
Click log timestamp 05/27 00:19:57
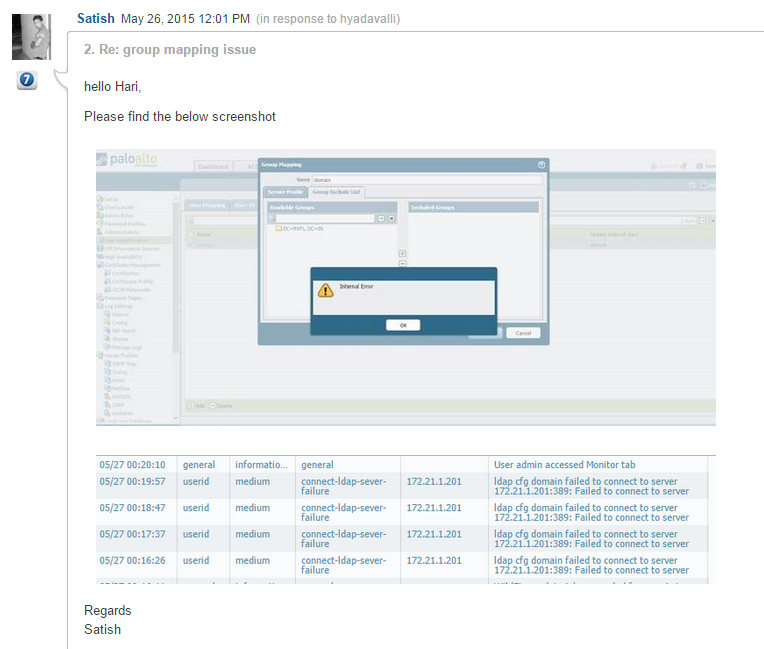point(133,481)
